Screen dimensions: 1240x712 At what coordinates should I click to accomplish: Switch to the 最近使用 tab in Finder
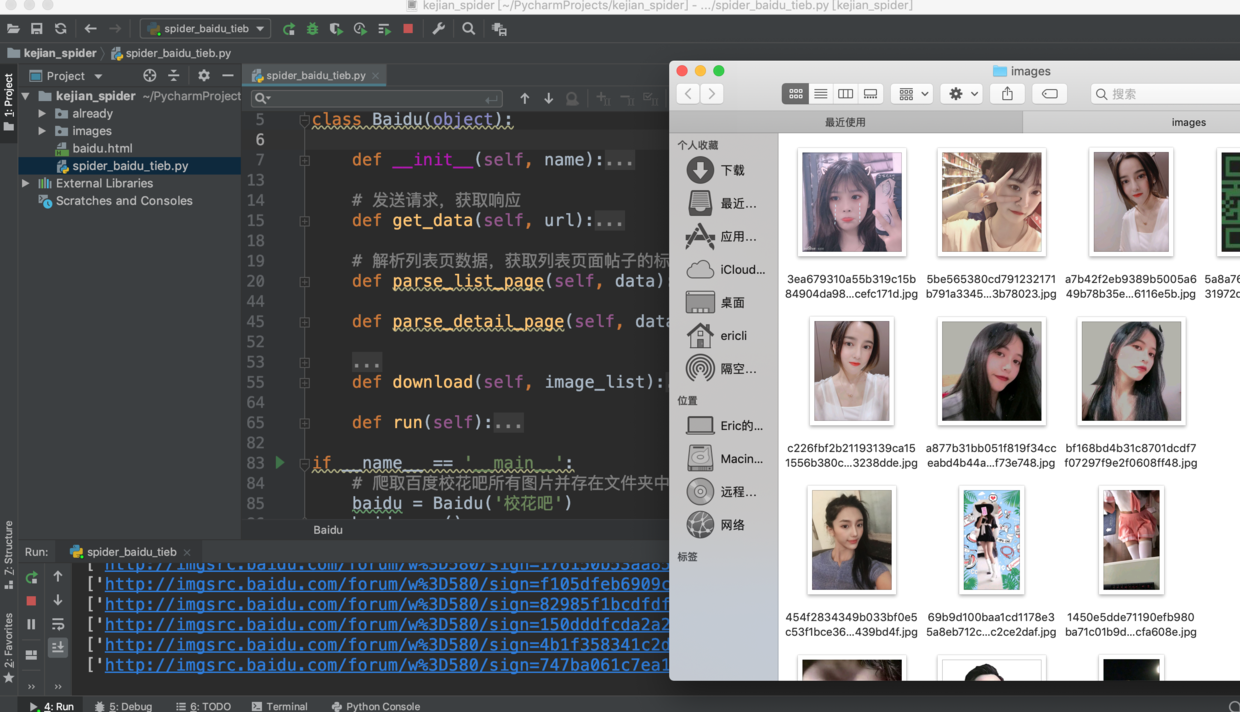point(845,122)
